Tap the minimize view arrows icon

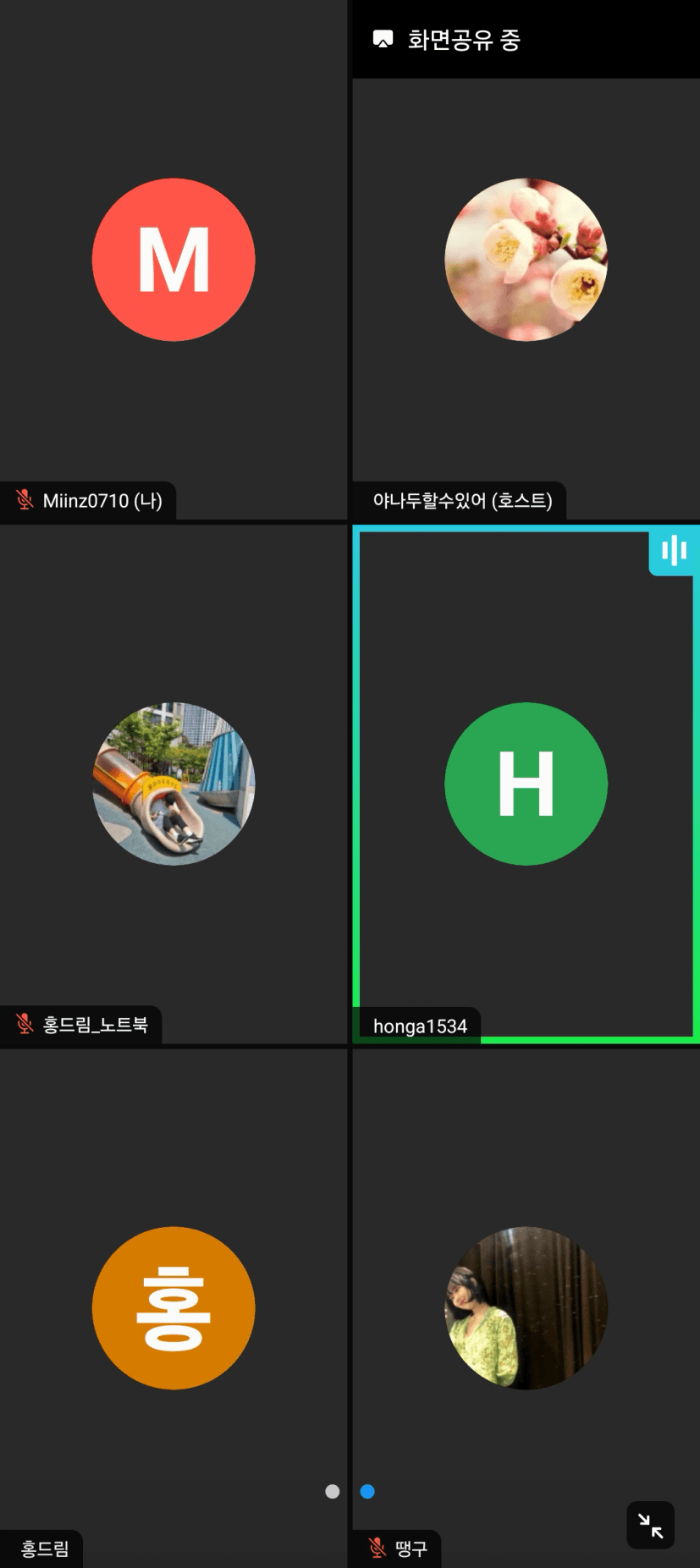pyautogui.click(x=650, y=1525)
